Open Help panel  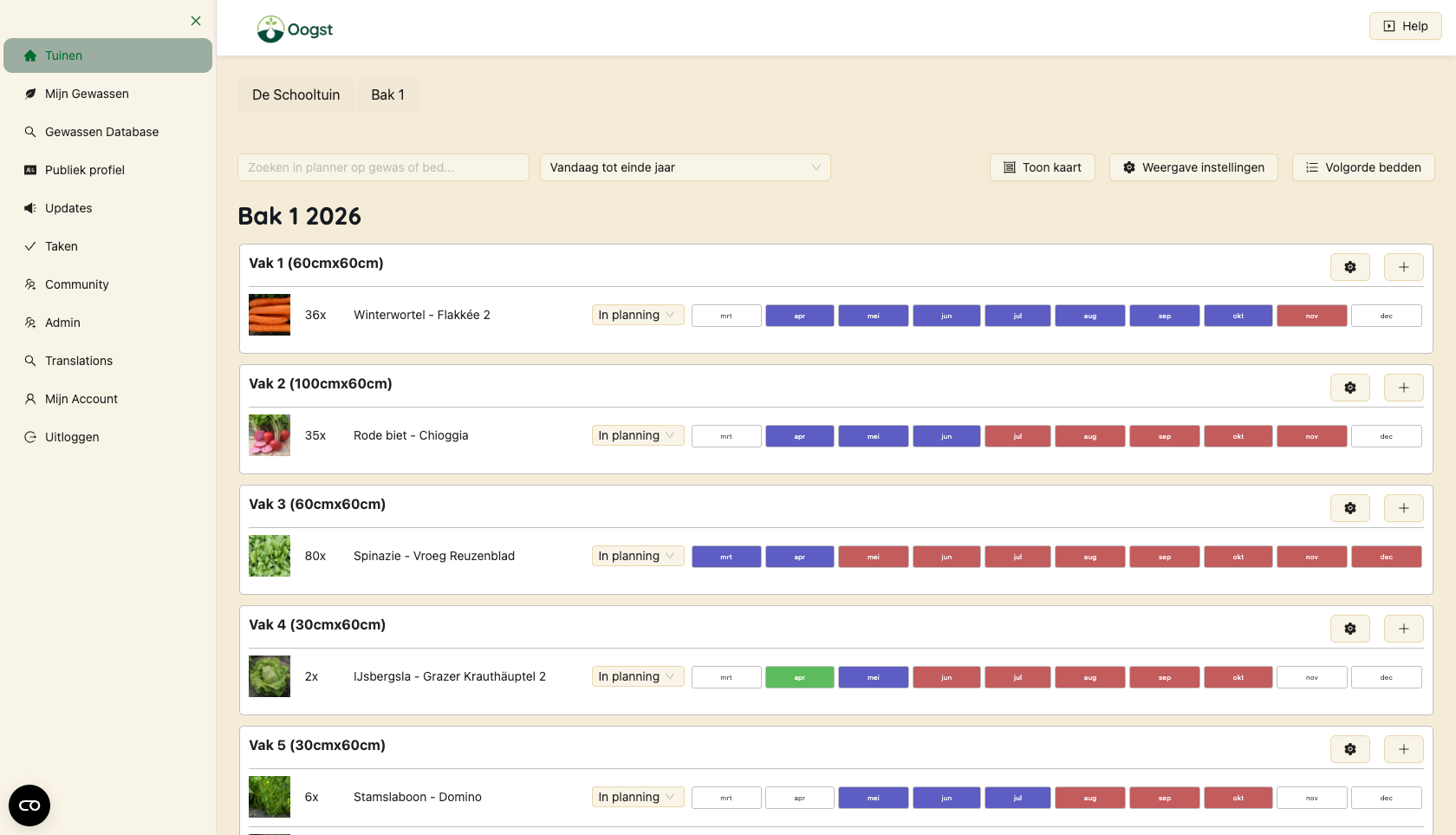click(x=1406, y=26)
